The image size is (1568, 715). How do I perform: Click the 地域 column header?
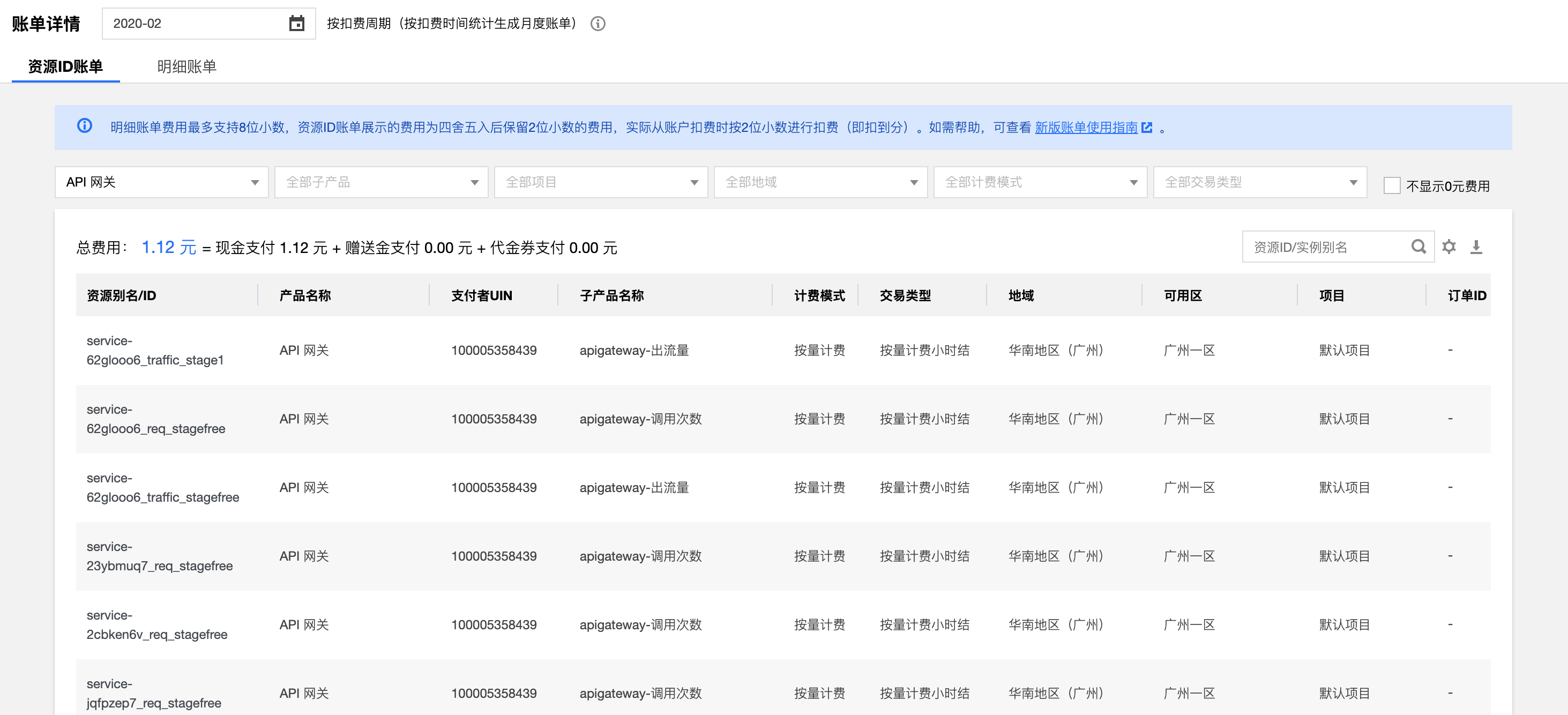tap(1021, 295)
